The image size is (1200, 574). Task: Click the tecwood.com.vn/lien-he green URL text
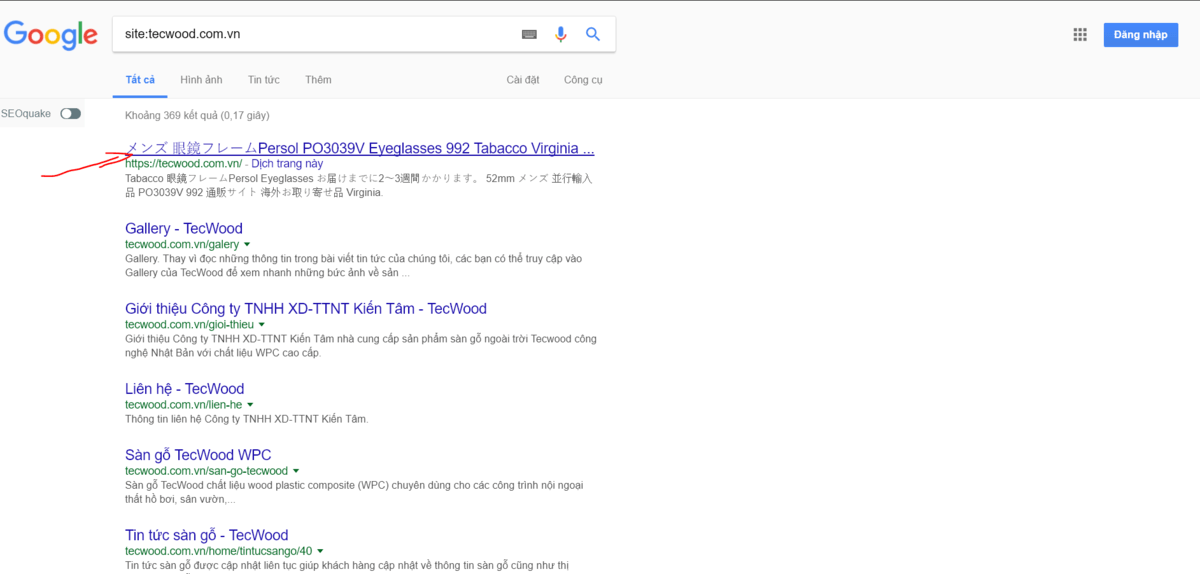pos(184,404)
